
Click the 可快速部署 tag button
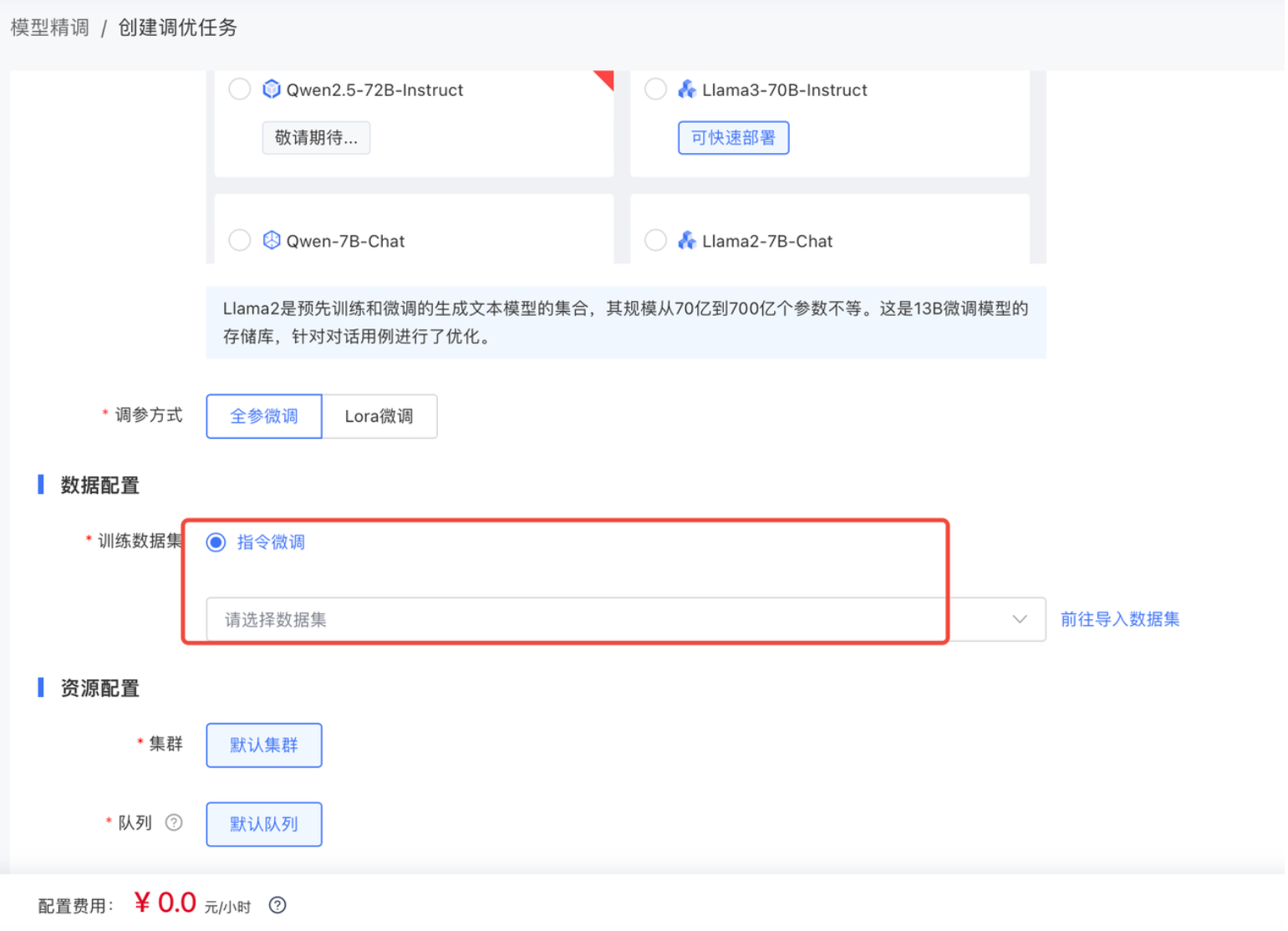[x=733, y=138]
